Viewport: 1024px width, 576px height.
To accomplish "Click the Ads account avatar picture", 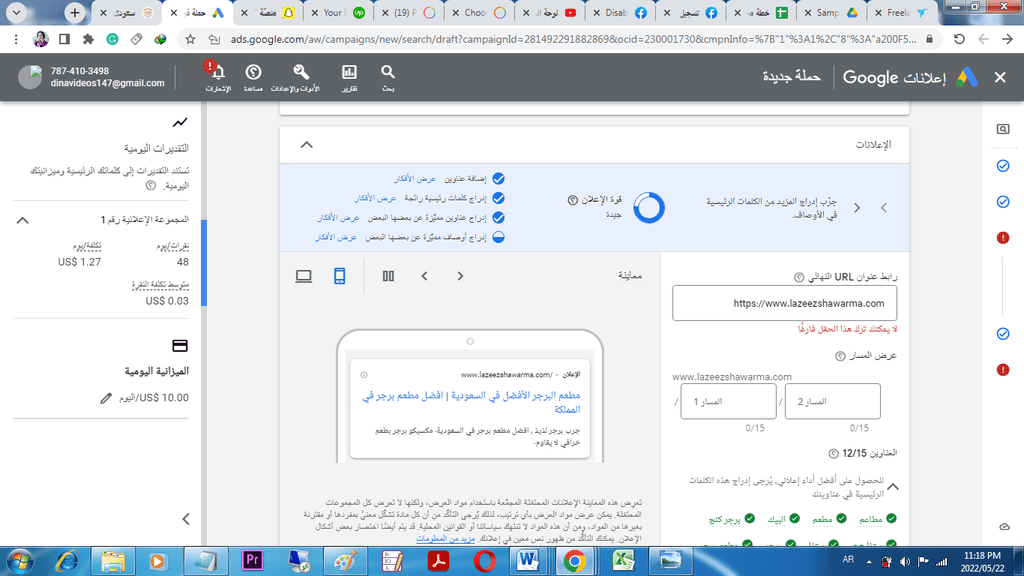I will pyautogui.click(x=30, y=77).
